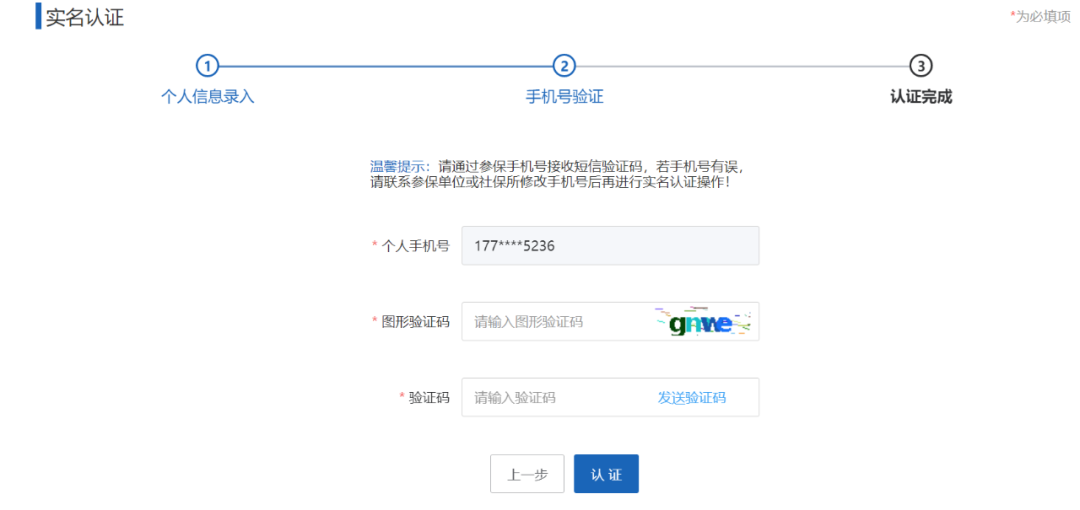Click the 个人手机号 field showing 177****5236
This screenshot has height=510, width=1080.
[x=610, y=245]
